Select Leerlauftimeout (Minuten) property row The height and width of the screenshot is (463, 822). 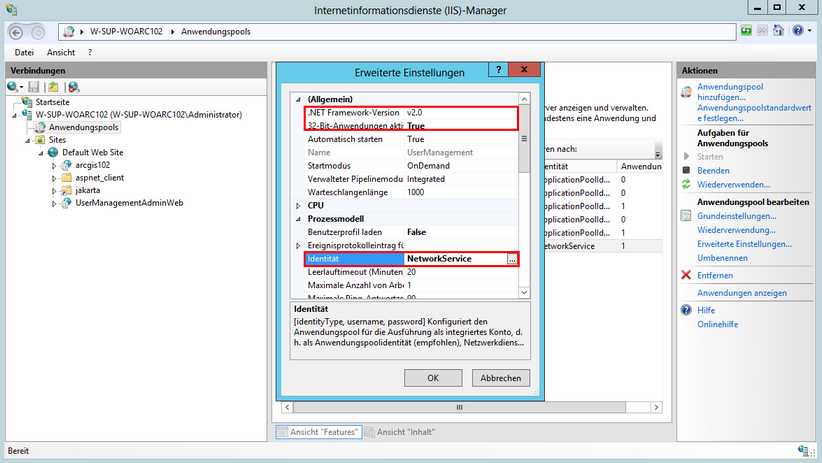pyautogui.click(x=412, y=272)
